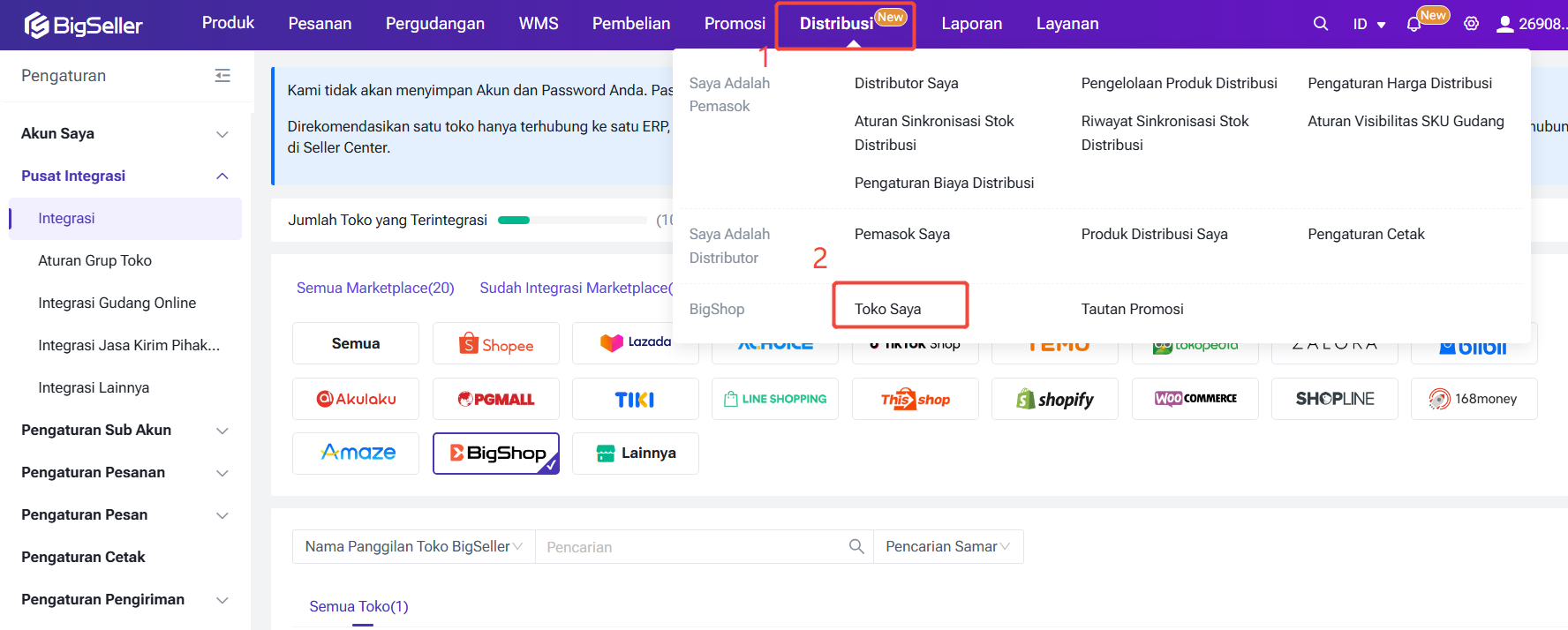Select the Shopee marketplace tile
This screenshot has height=630, width=1568.
click(496, 344)
